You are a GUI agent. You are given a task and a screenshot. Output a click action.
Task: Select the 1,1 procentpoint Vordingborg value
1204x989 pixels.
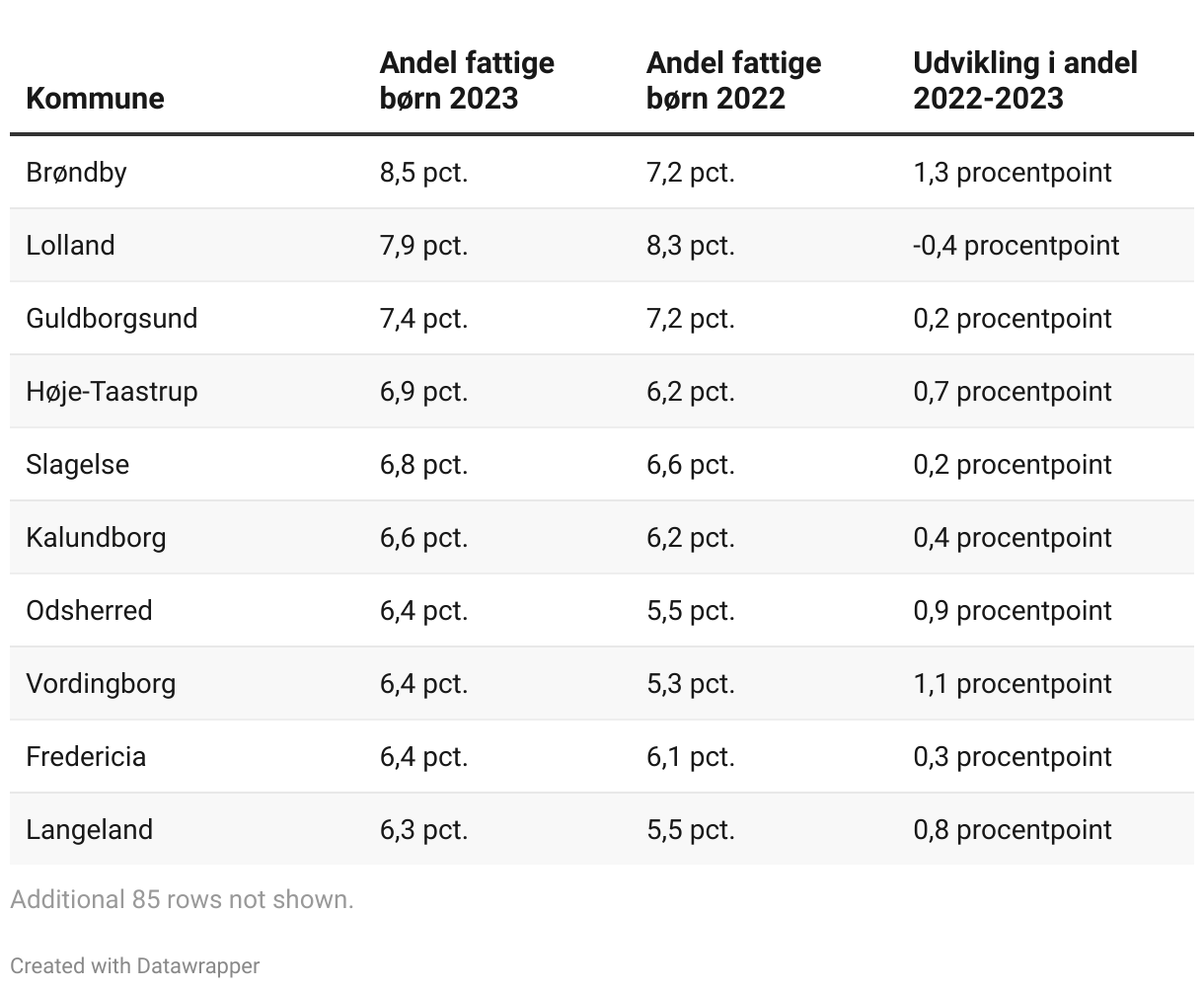pos(1012,683)
